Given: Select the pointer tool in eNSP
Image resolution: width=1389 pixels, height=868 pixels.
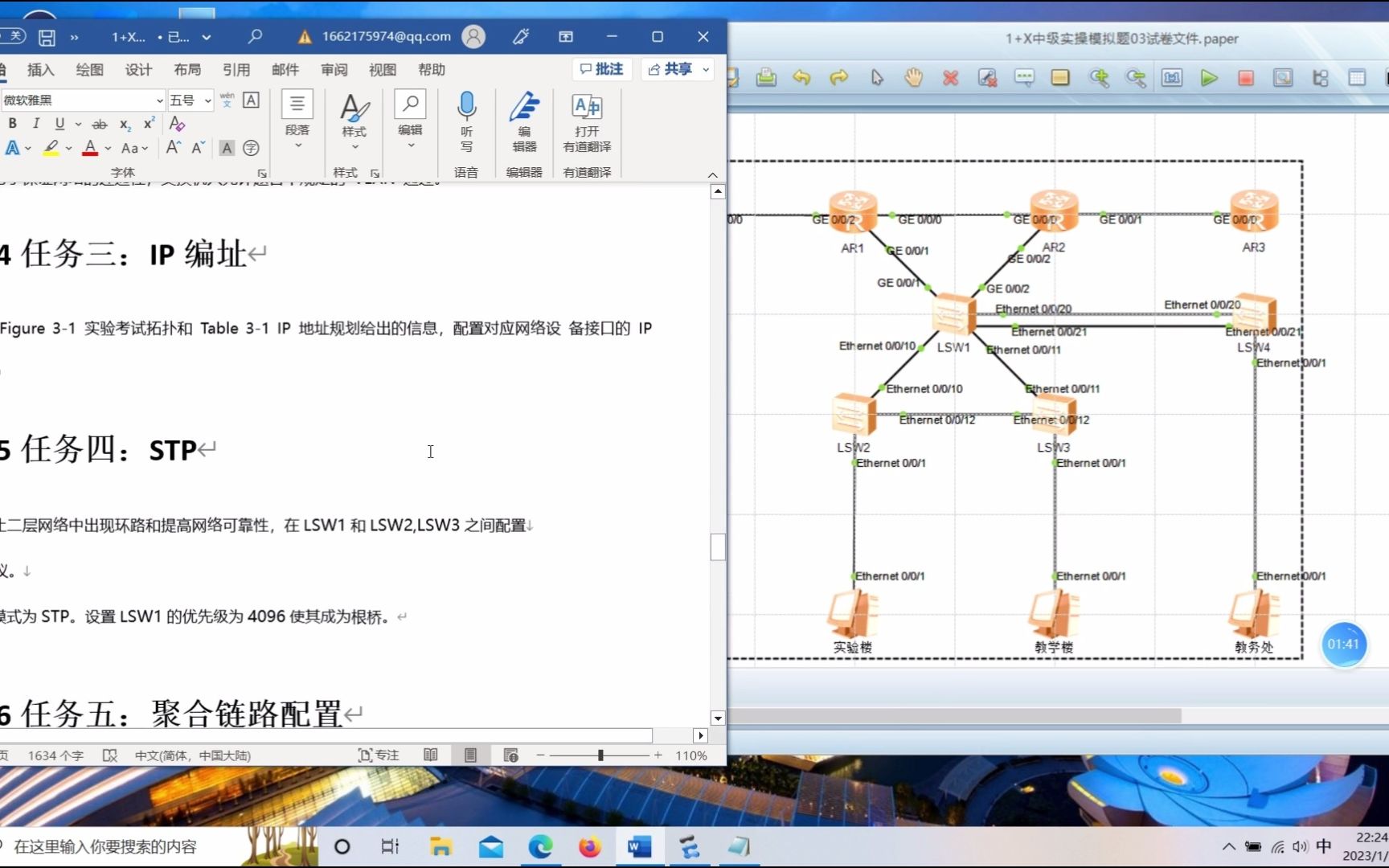Looking at the screenshot, I should (x=877, y=78).
